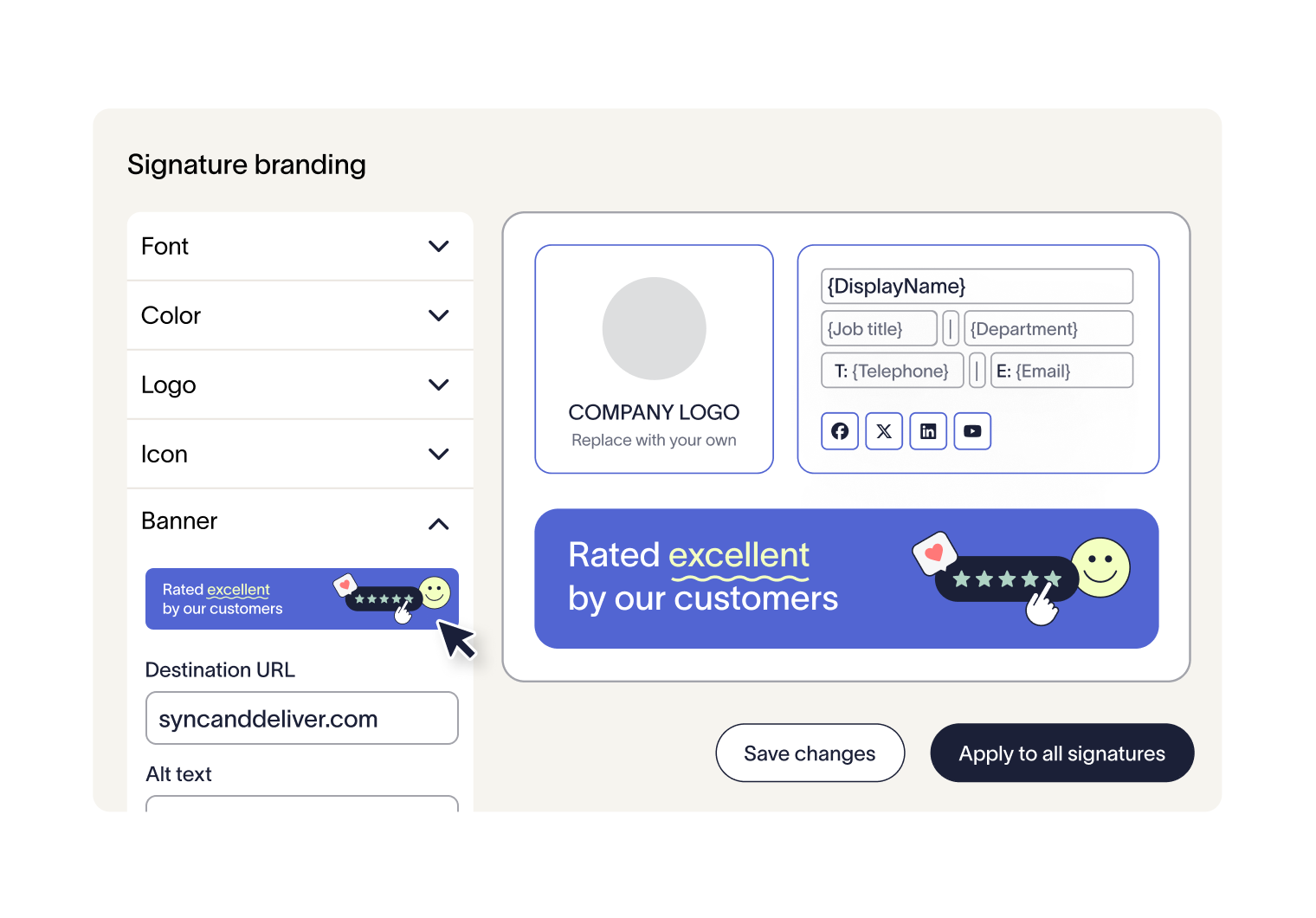Click the E: {Email} placeholder field
The height and width of the screenshot is (918, 1316).
click(x=1061, y=371)
